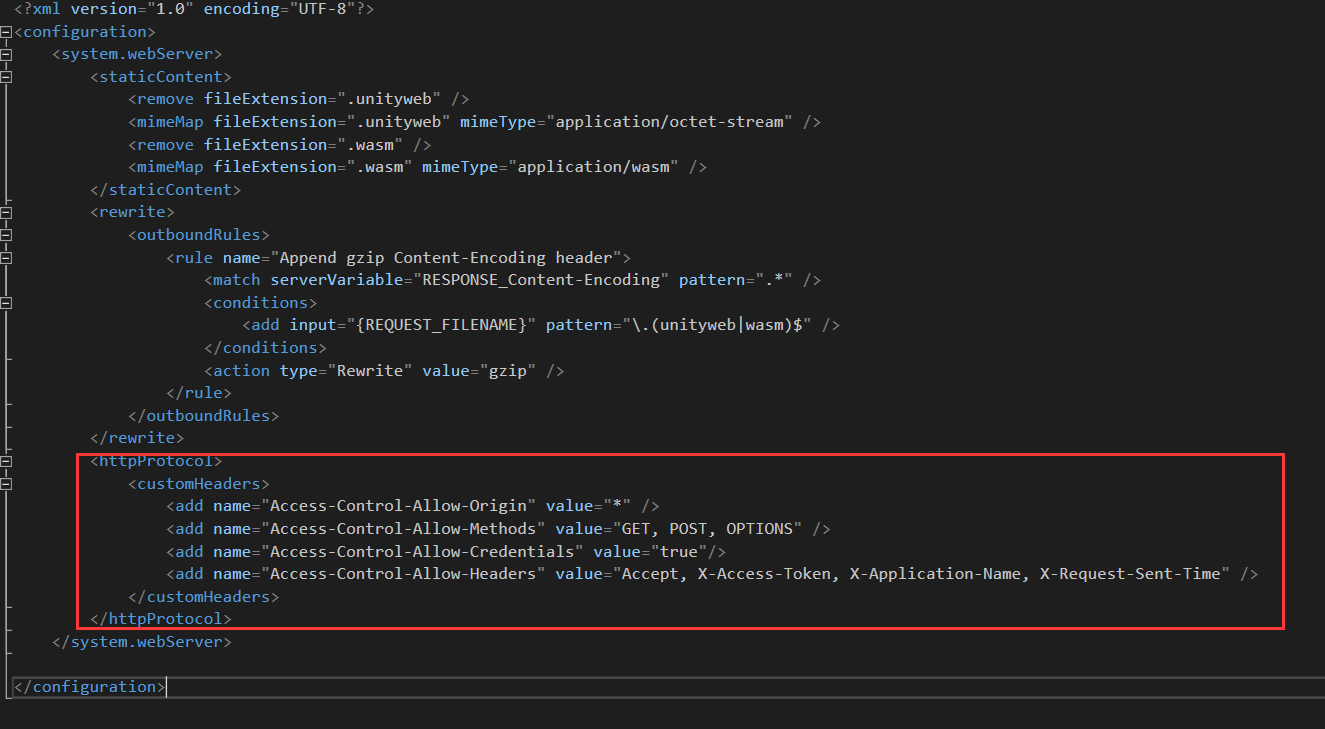Collapse the rule element fold marker
Image resolution: width=1325 pixels, height=729 pixels.
click(x=6, y=257)
